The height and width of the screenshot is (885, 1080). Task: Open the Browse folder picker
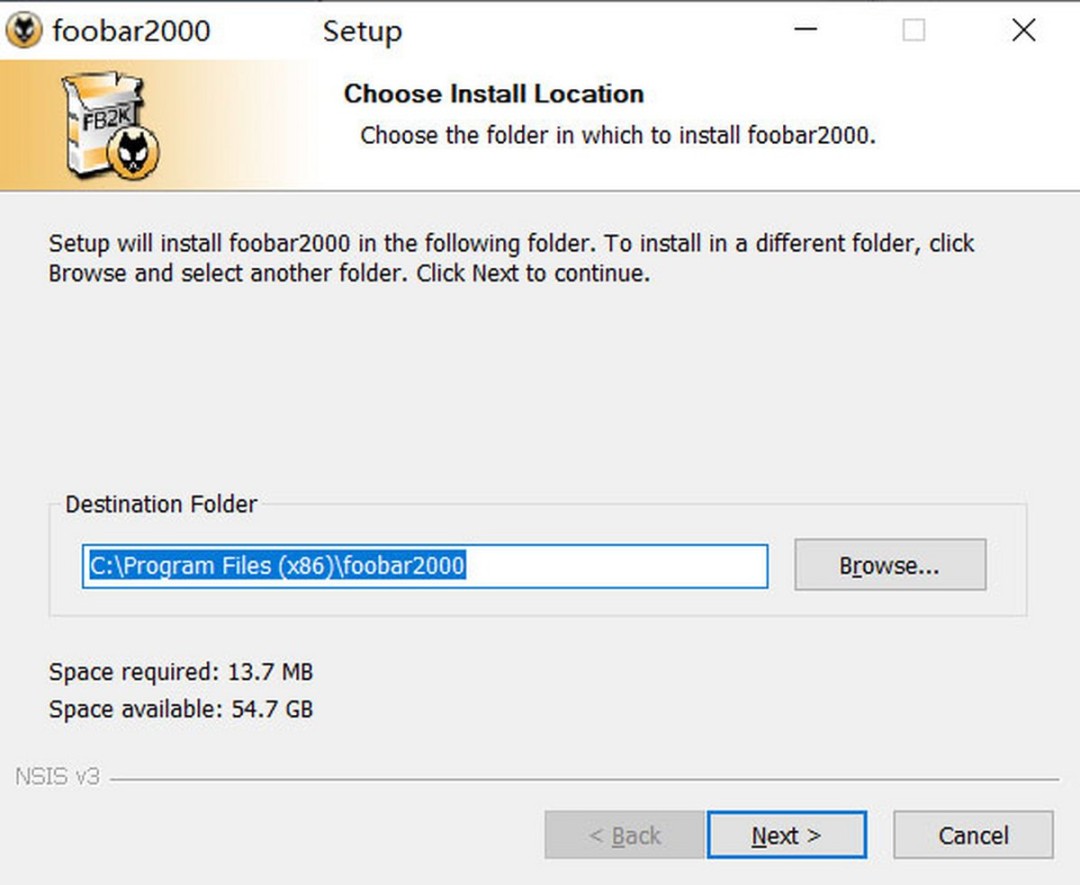pyautogui.click(x=889, y=565)
